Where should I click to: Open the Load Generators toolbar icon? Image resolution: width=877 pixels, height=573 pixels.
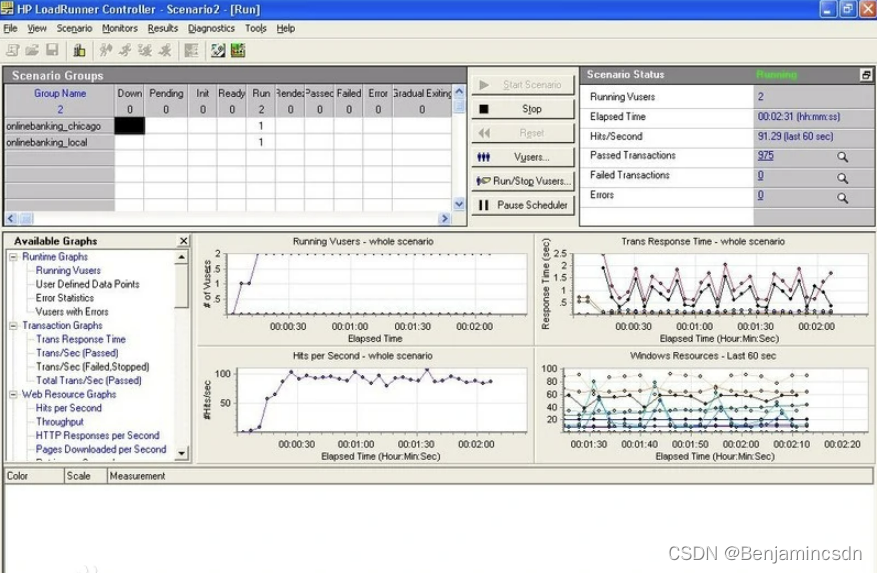tap(79, 50)
